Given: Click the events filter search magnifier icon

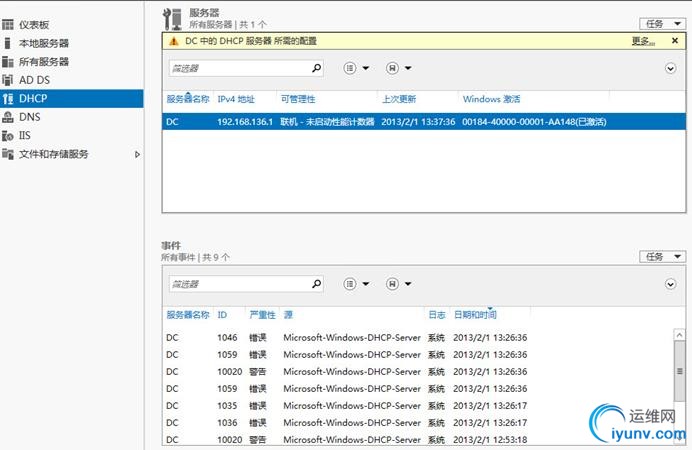Looking at the screenshot, I should pos(316,284).
